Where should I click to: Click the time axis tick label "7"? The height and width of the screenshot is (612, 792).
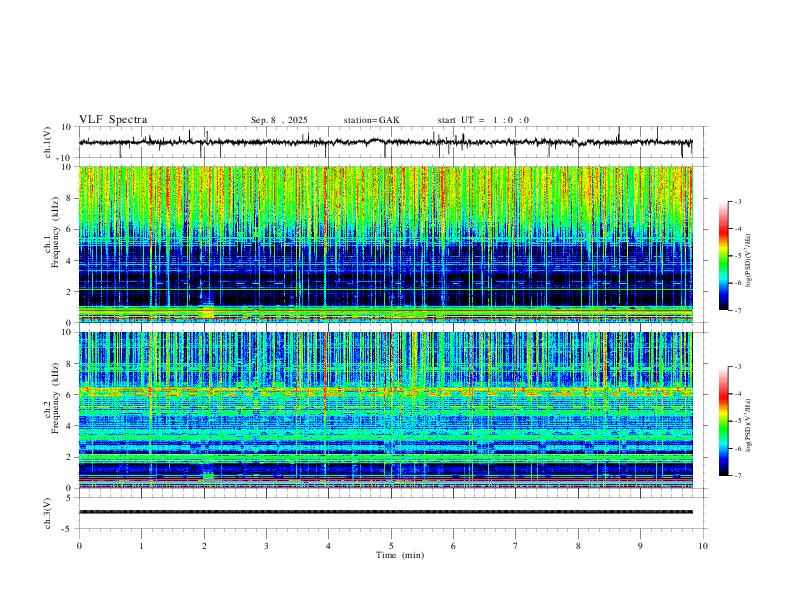[x=516, y=546]
